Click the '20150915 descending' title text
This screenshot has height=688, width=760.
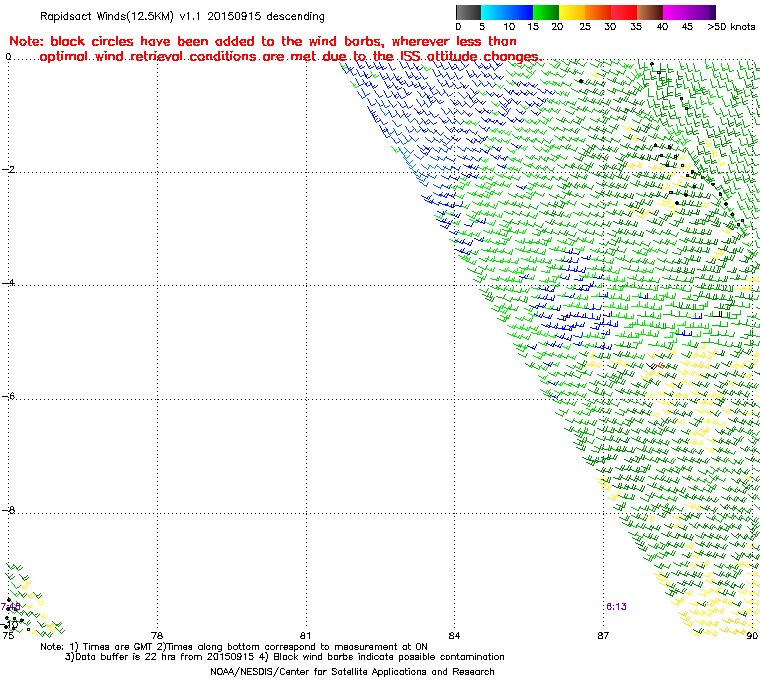pyautogui.click(x=266, y=16)
